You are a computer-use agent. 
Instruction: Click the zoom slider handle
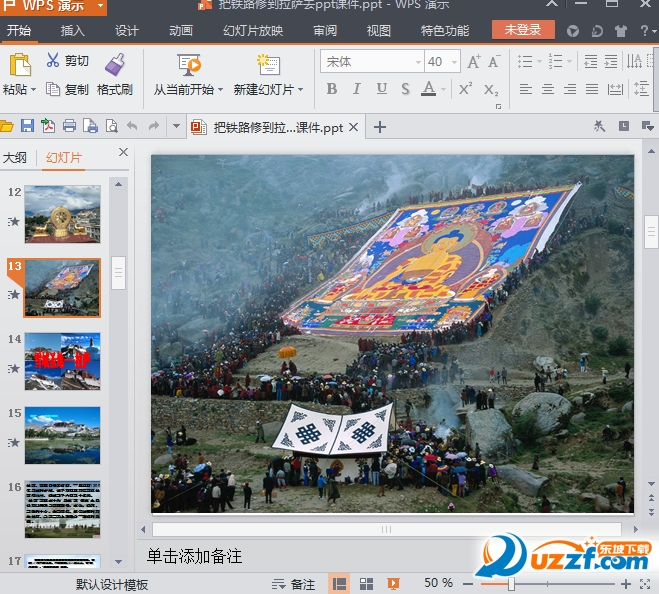(x=511, y=584)
